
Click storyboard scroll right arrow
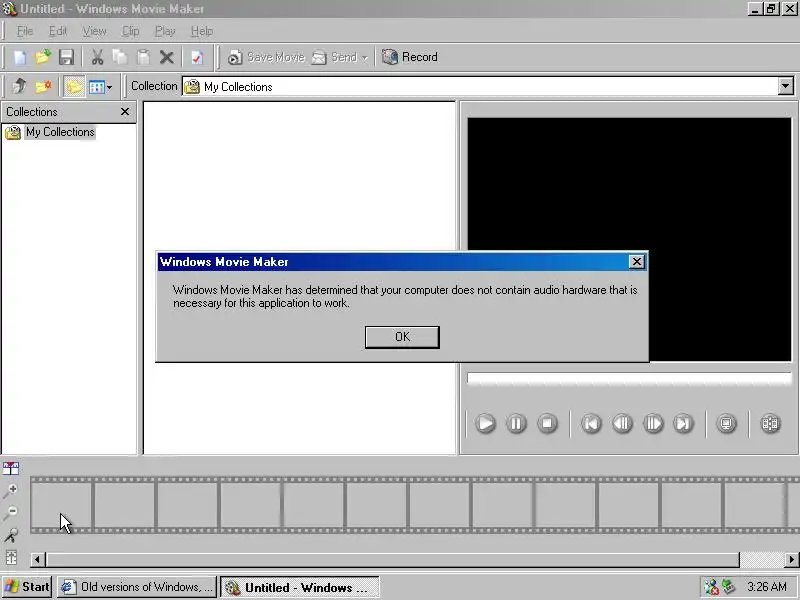pyautogui.click(x=792, y=560)
